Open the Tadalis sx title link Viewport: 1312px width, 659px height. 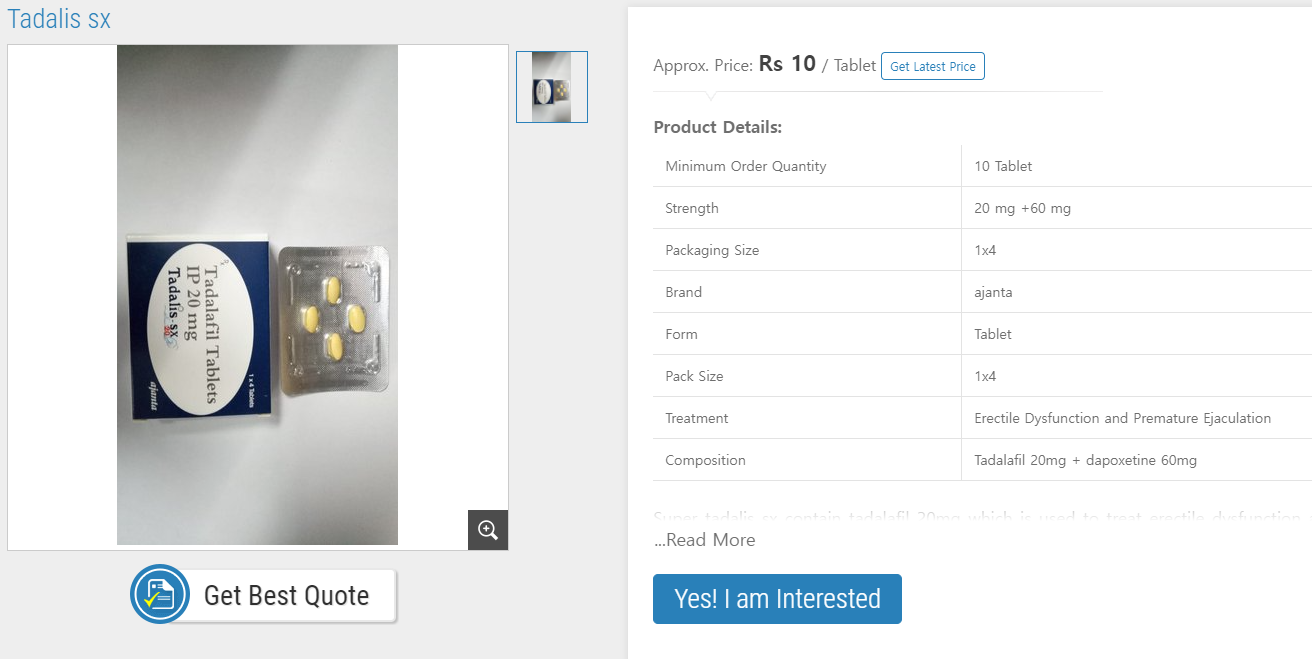click(x=59, y=18)
